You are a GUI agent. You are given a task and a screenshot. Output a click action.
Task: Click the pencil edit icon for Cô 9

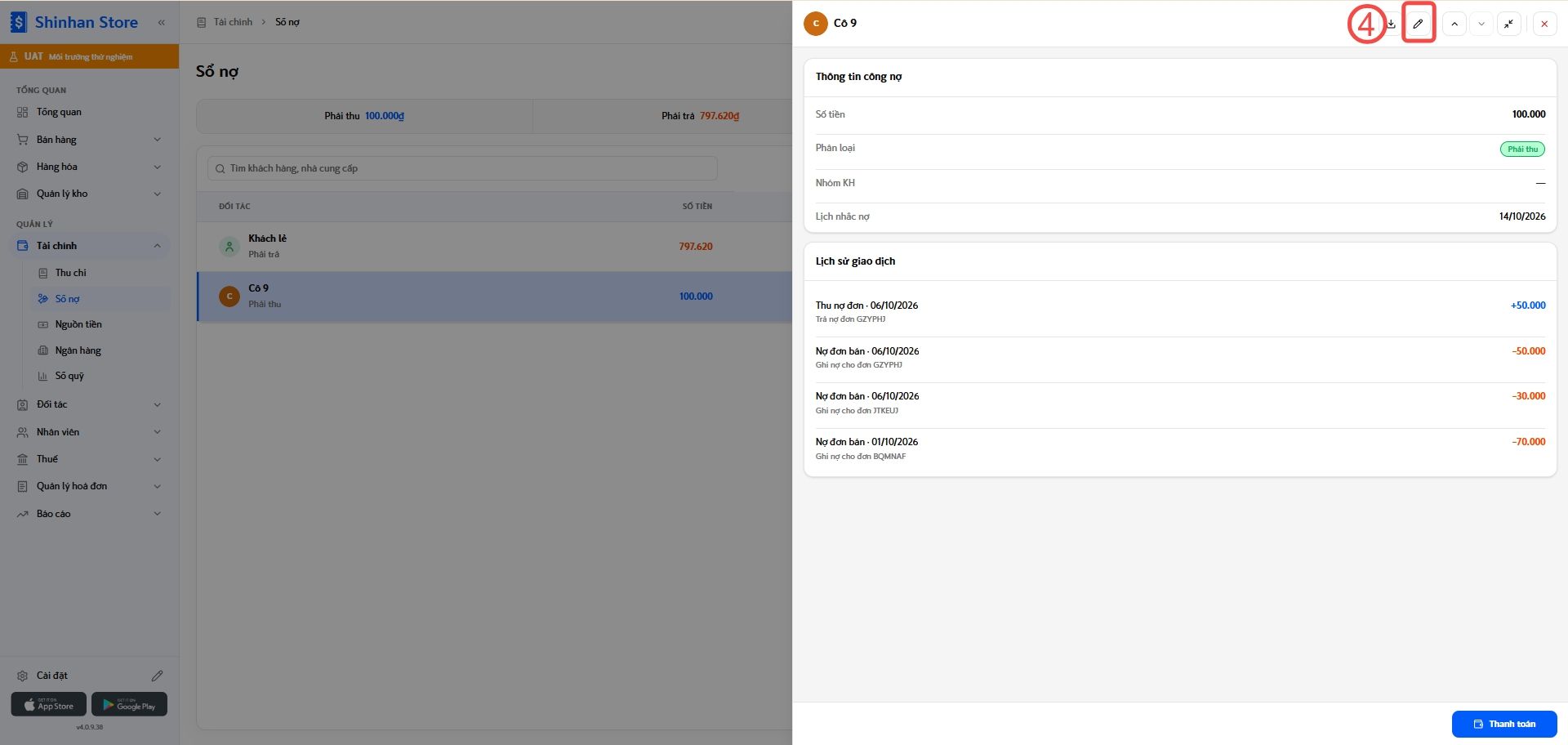(1419, 24)
